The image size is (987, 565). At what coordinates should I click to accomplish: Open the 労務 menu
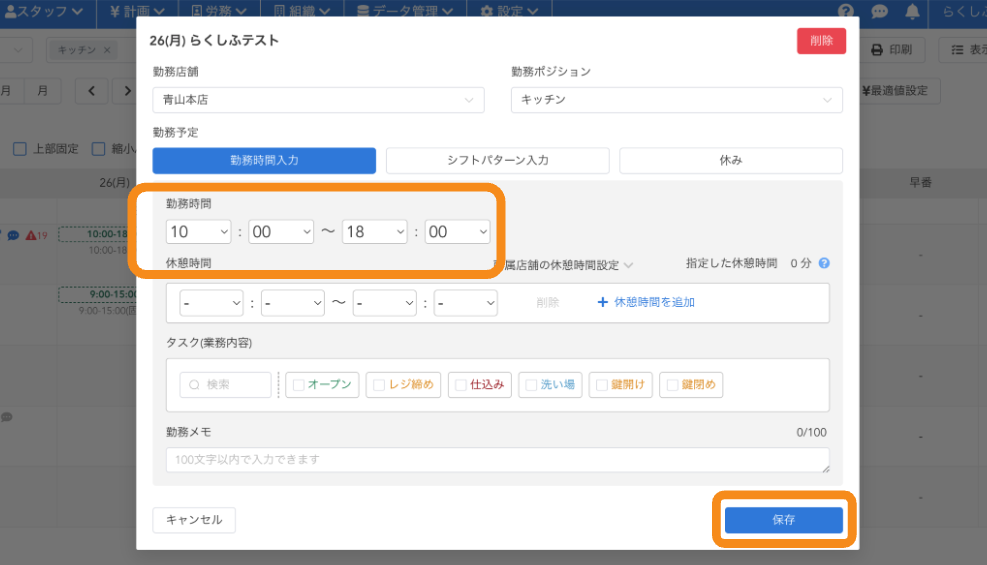pyautogui.click(x=218, y=11)
